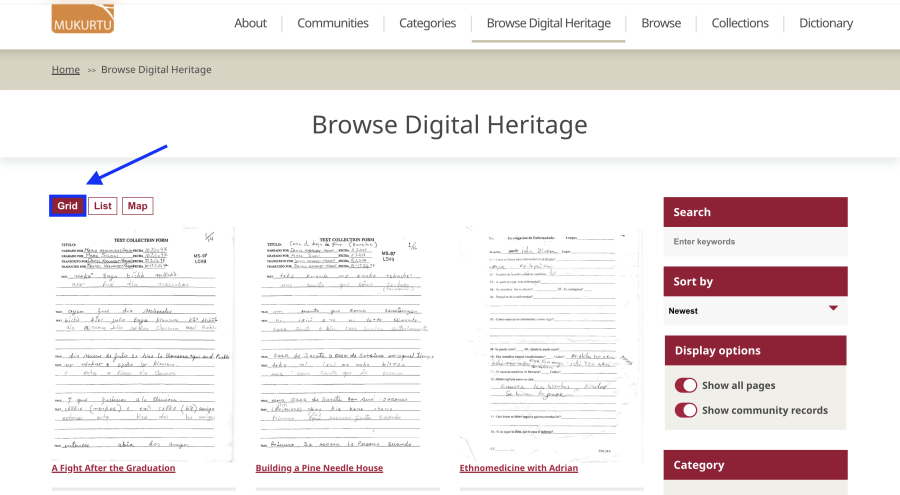Switch to List view

click(x=103, y=206)
